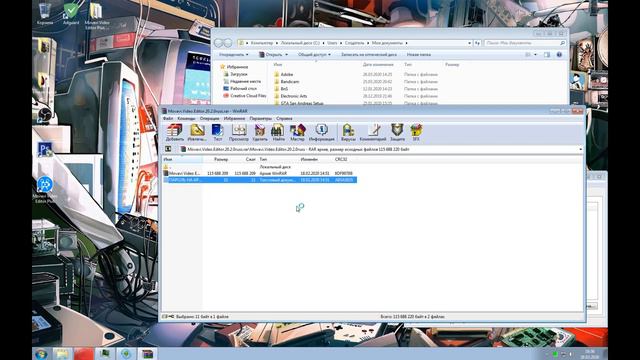
Task: Click the Users breadcrumb in Explorer
Action: point(332,43)
